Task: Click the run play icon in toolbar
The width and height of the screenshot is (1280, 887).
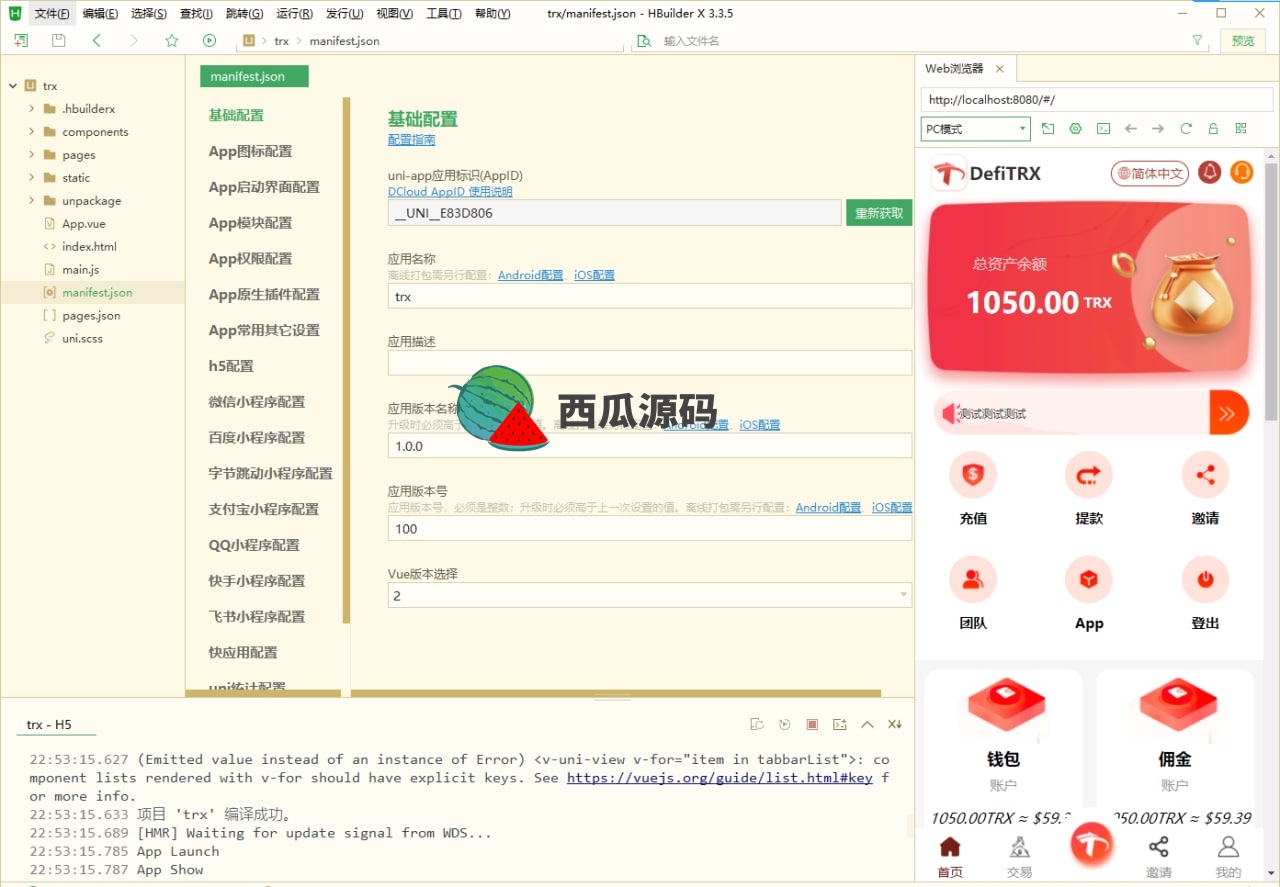Action: pyautogui.click(x=209, y=41)
